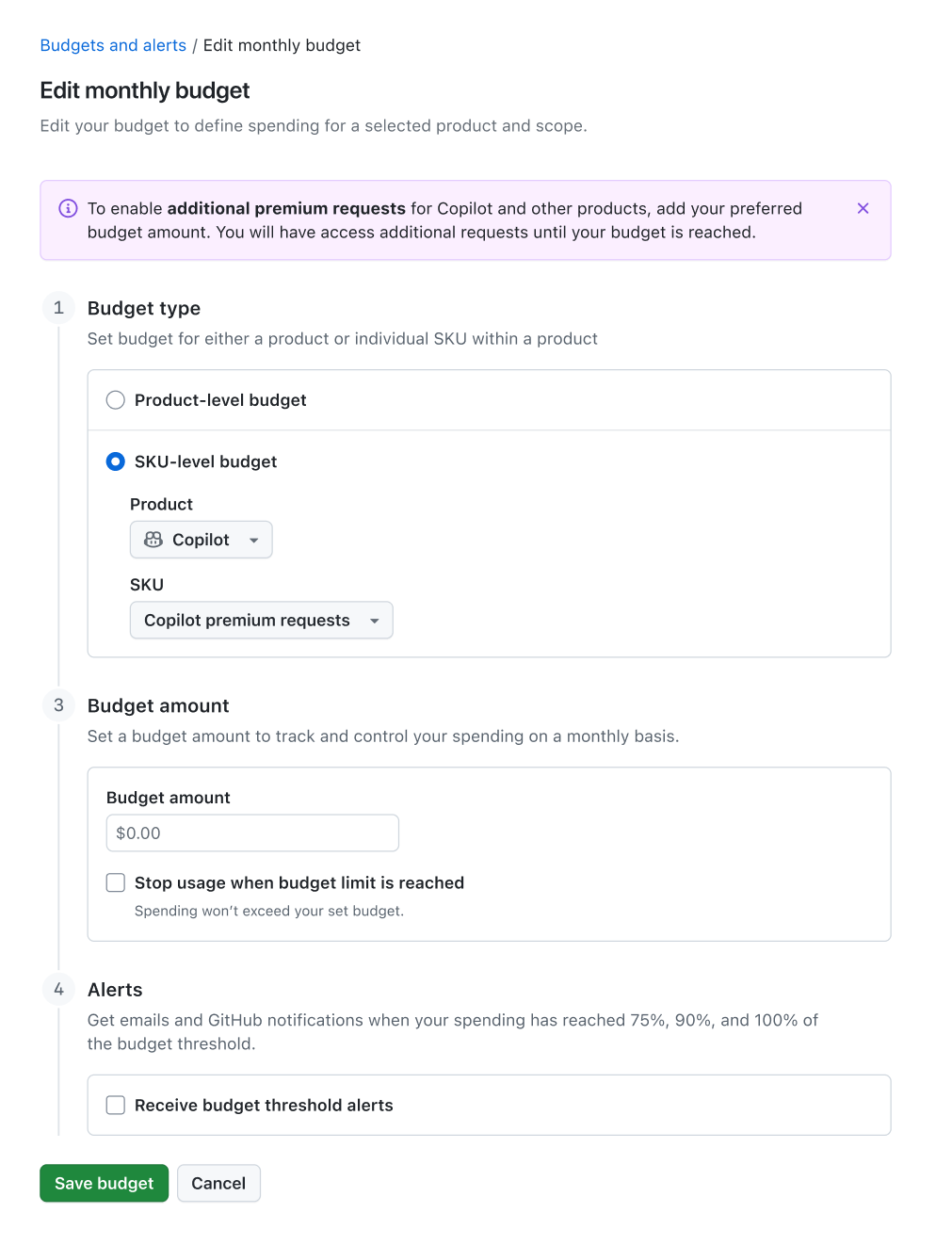952x1245 pixels.
Task: Click Edit monthly budget breadcrumb item
Action: [282, 45]
